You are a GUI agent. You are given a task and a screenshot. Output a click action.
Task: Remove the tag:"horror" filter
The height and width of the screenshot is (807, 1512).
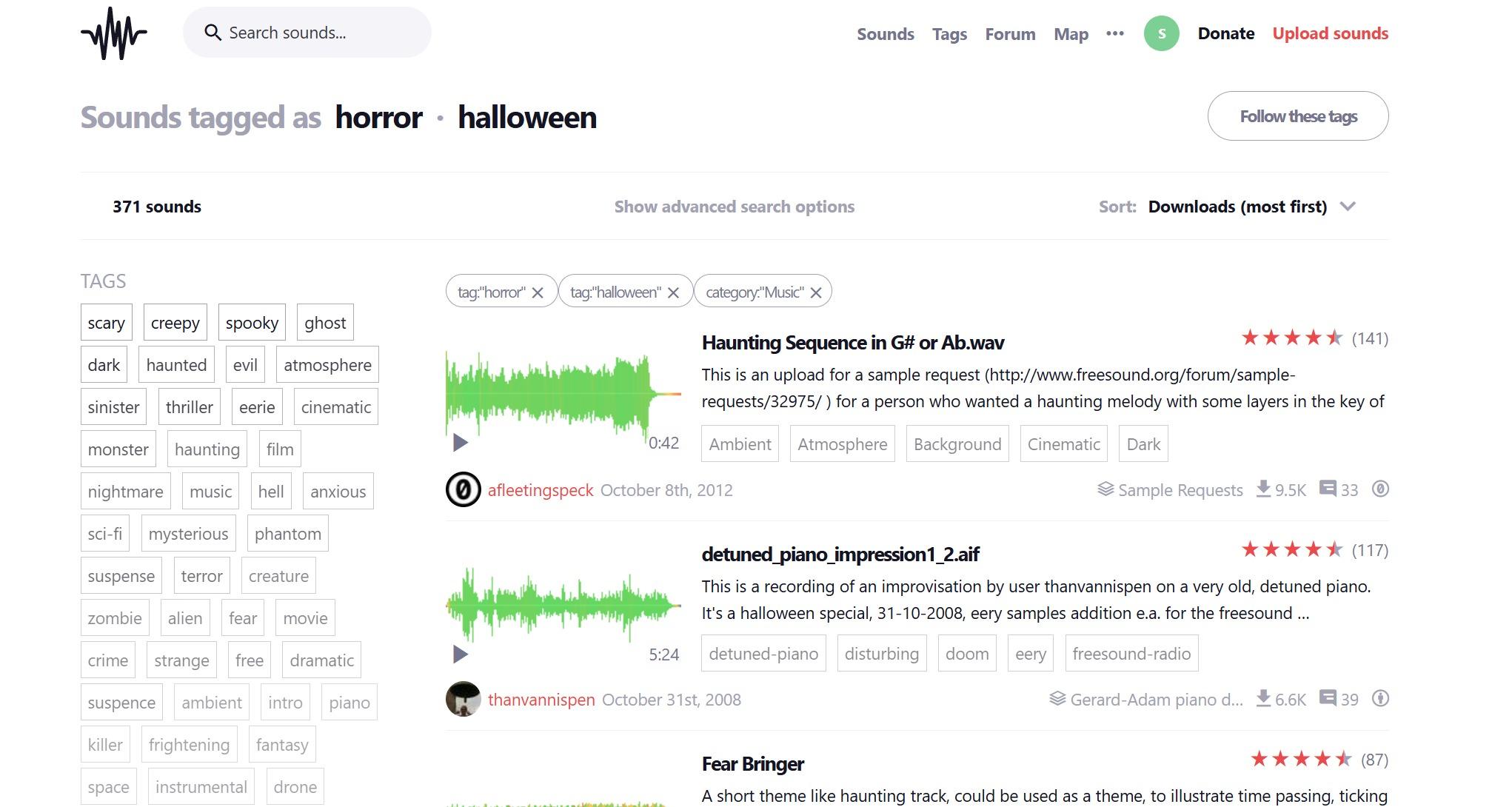click(x=538, y=292)
